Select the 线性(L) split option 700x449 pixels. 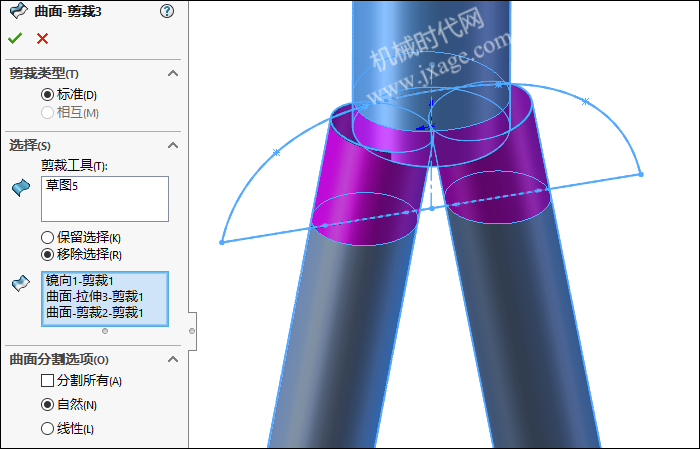(47, 429)
